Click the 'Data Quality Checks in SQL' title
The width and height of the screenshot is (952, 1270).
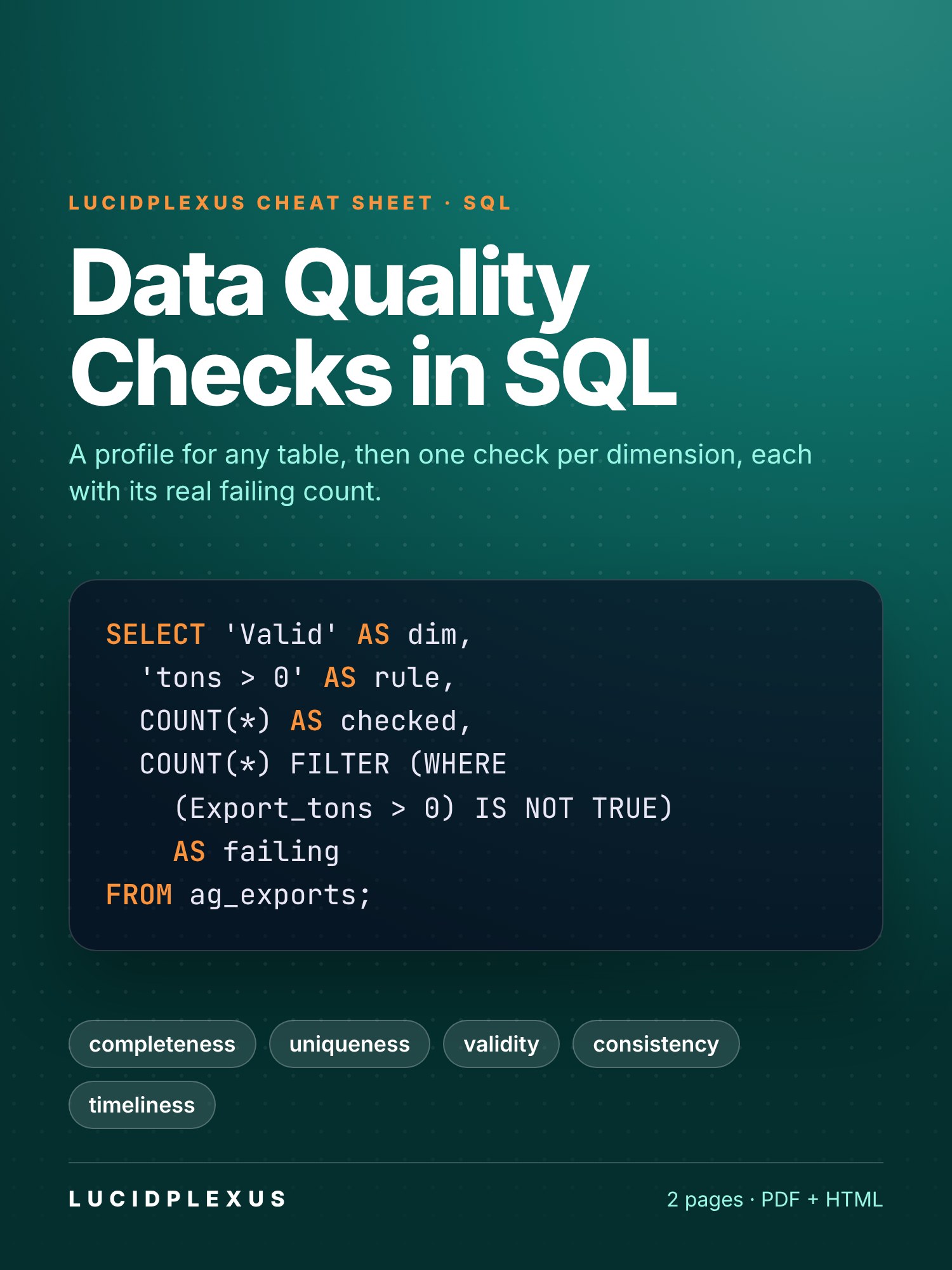(373, 326)
